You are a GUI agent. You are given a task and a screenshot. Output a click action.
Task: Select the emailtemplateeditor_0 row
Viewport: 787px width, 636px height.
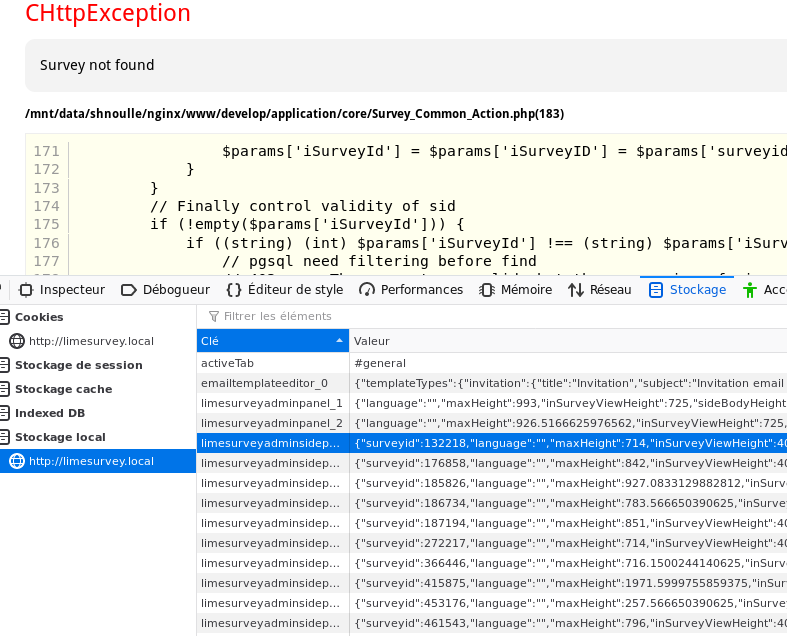[272, 383]
